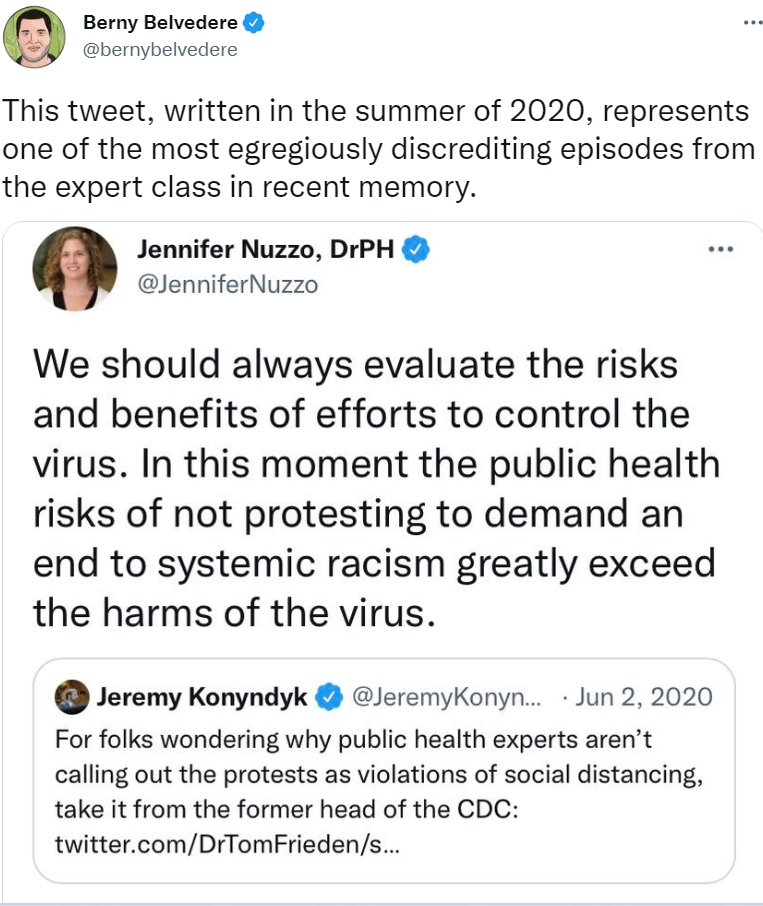Open Jeremy Konyndyk's small avatar

(72, 697)
